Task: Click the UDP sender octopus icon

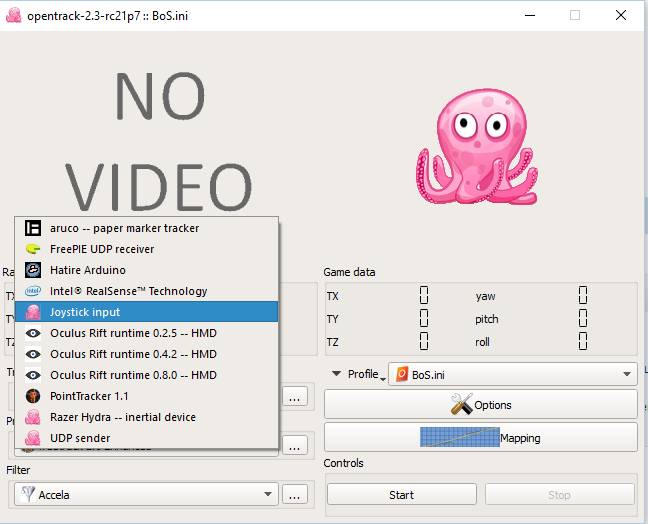Action: 33,438
